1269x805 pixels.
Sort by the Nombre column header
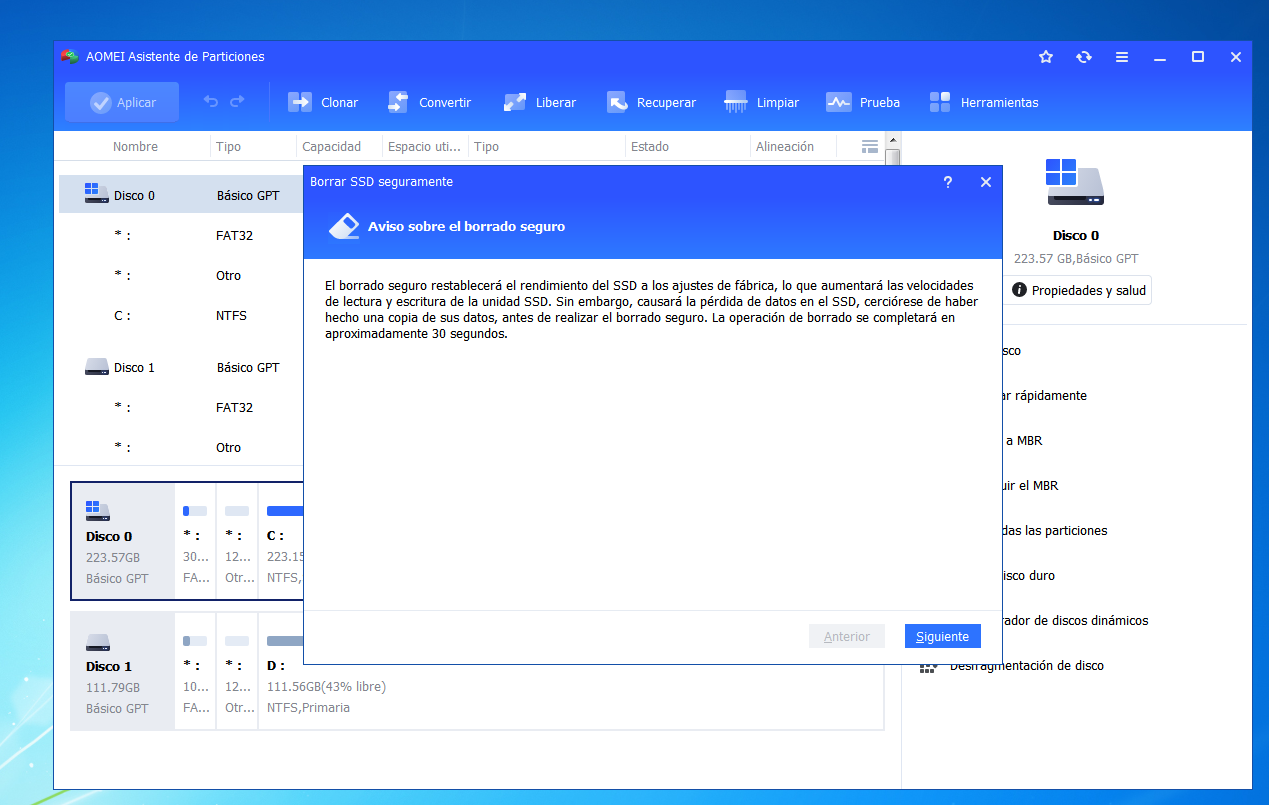[x=135, y=146]
